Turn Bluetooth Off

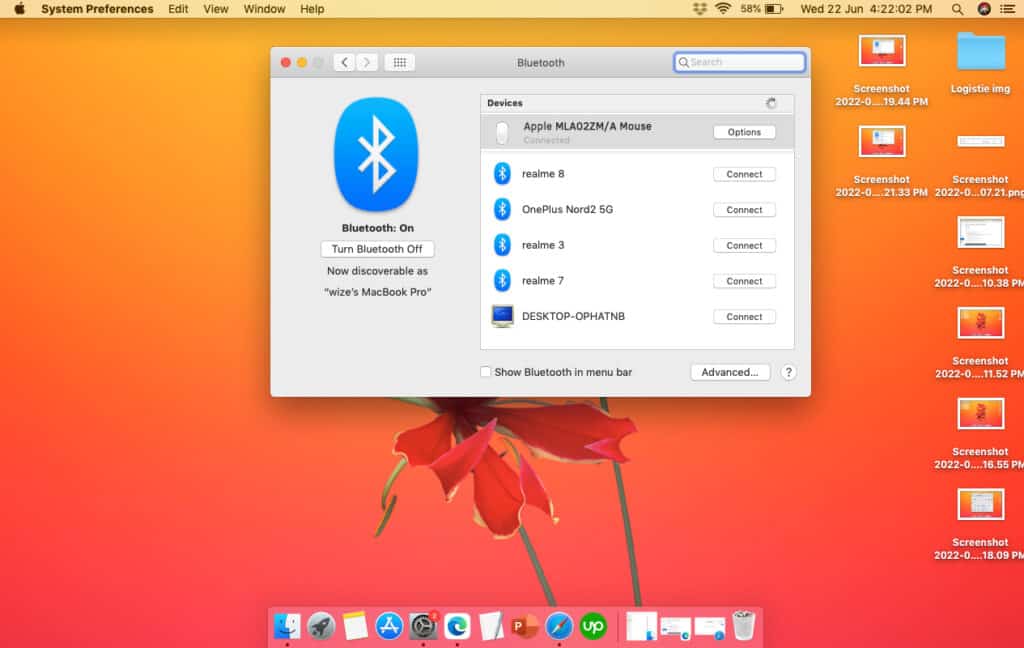377,249
